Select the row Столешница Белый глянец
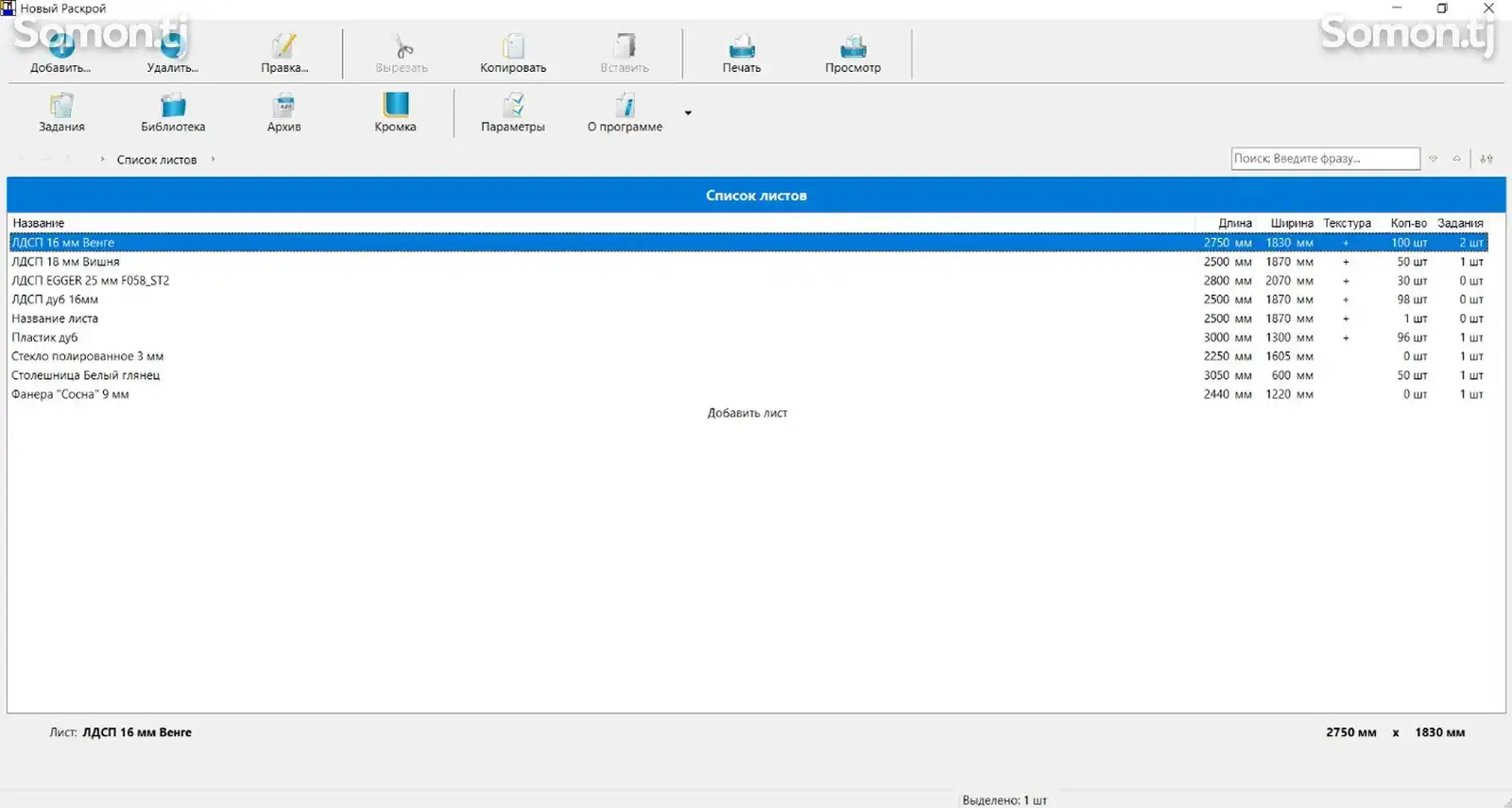Screen dimensions: 1512x808 tap(748, 375)
